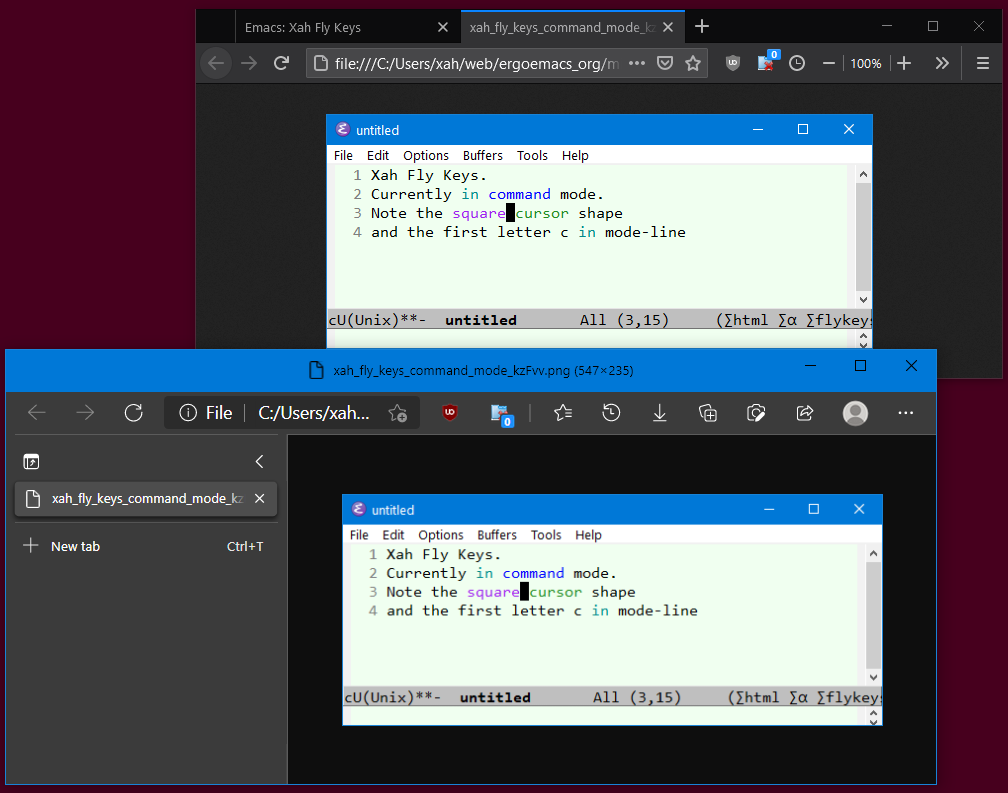The width and height of the screenshot is (1008, 793).
Task: Click Edit menu in Firefox Emacs image
Action: click(x=378, y=156)
